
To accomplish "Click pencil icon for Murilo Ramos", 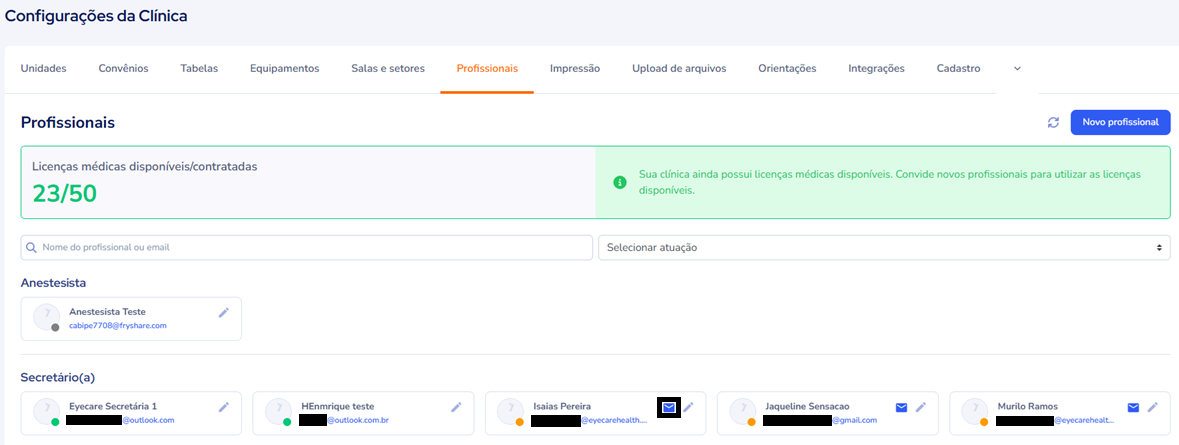I will click(1153, 407).
